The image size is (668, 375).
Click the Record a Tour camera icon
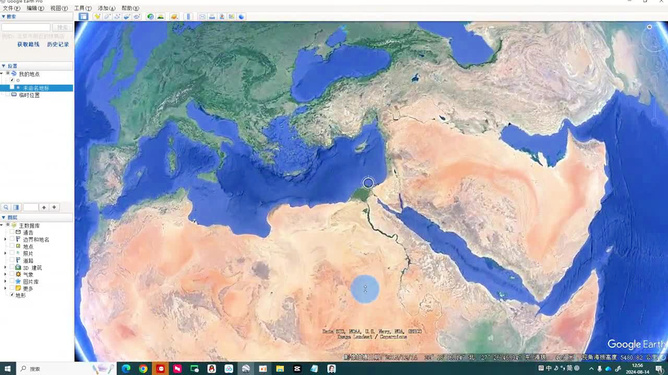[137, 17]
